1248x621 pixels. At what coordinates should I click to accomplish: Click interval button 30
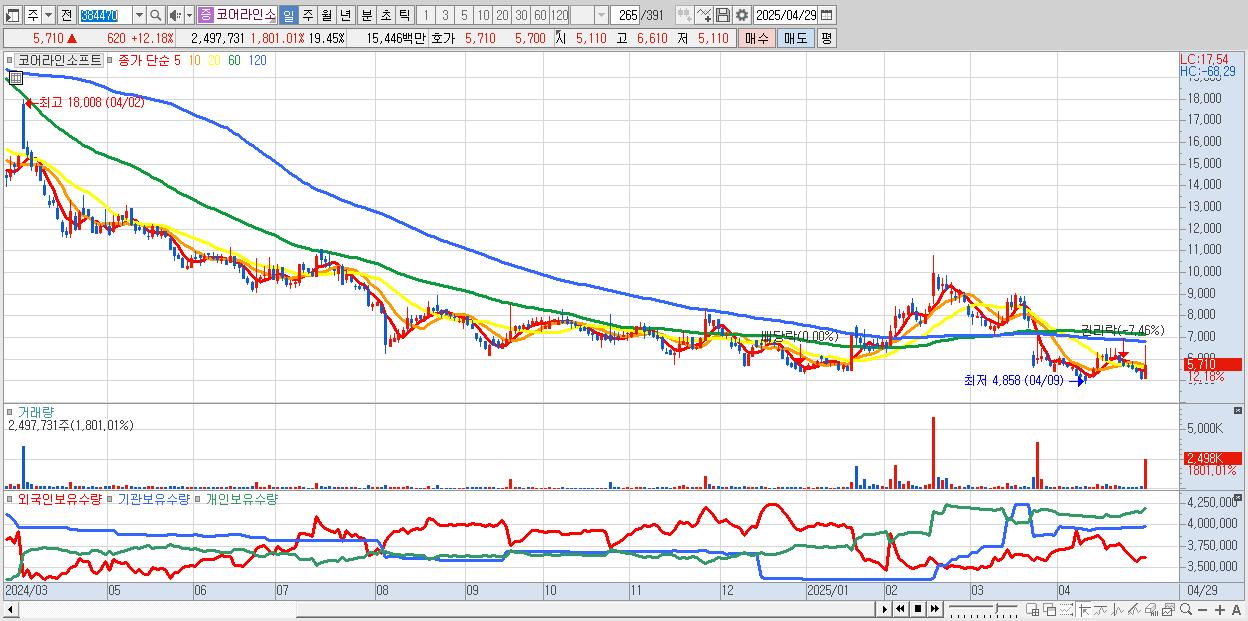click(x=521, y=16)
